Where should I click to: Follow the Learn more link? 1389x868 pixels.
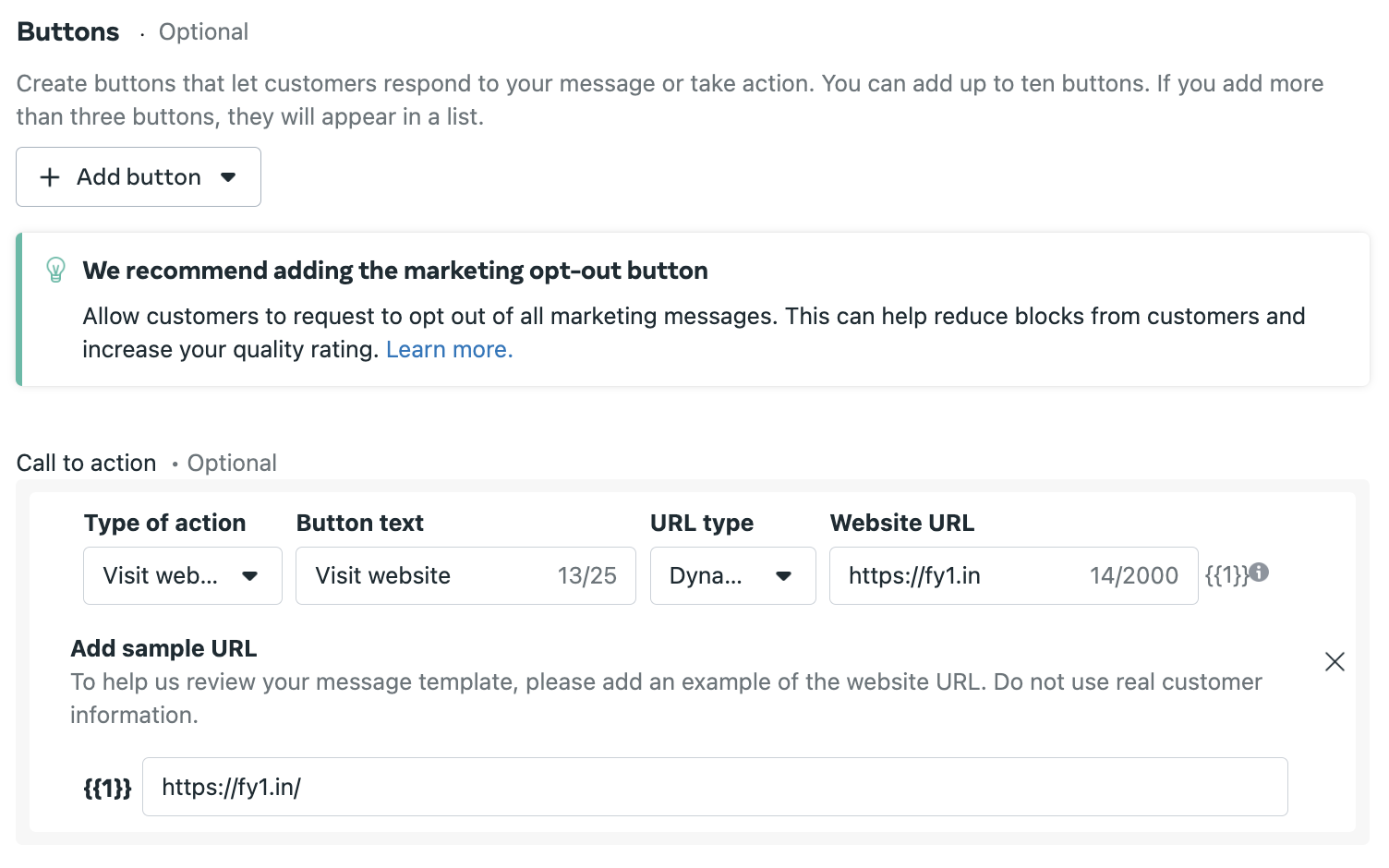[449, 350]
